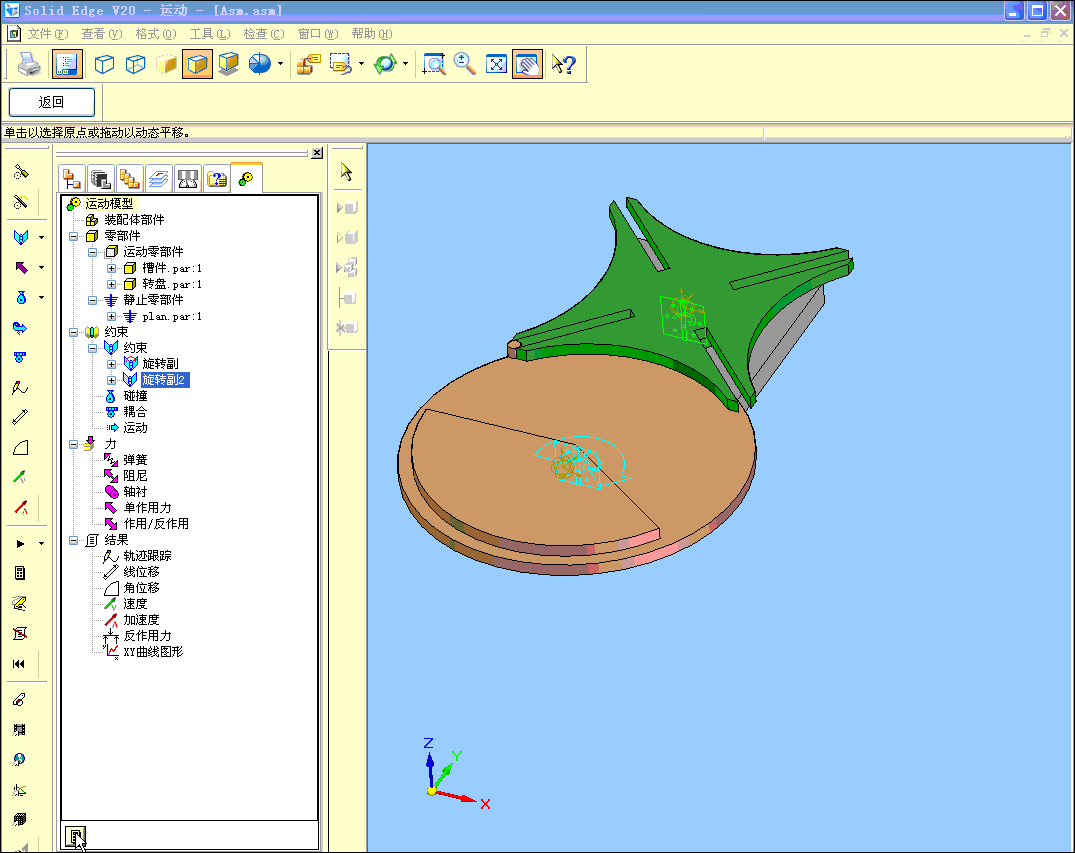
Task: Switch to the question-mark folder tab
Action: (217, 179)
